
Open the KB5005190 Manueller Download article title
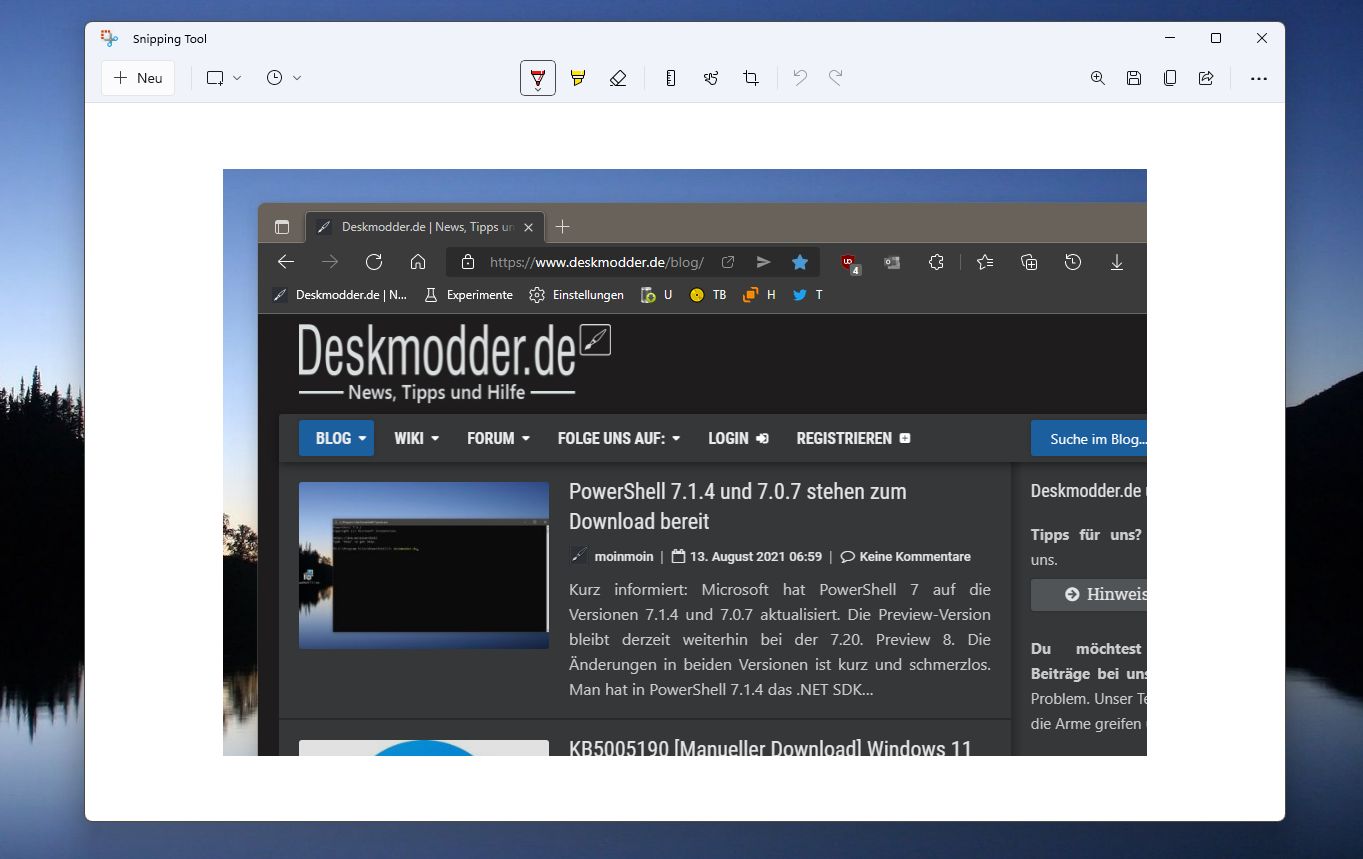point(770,748)
